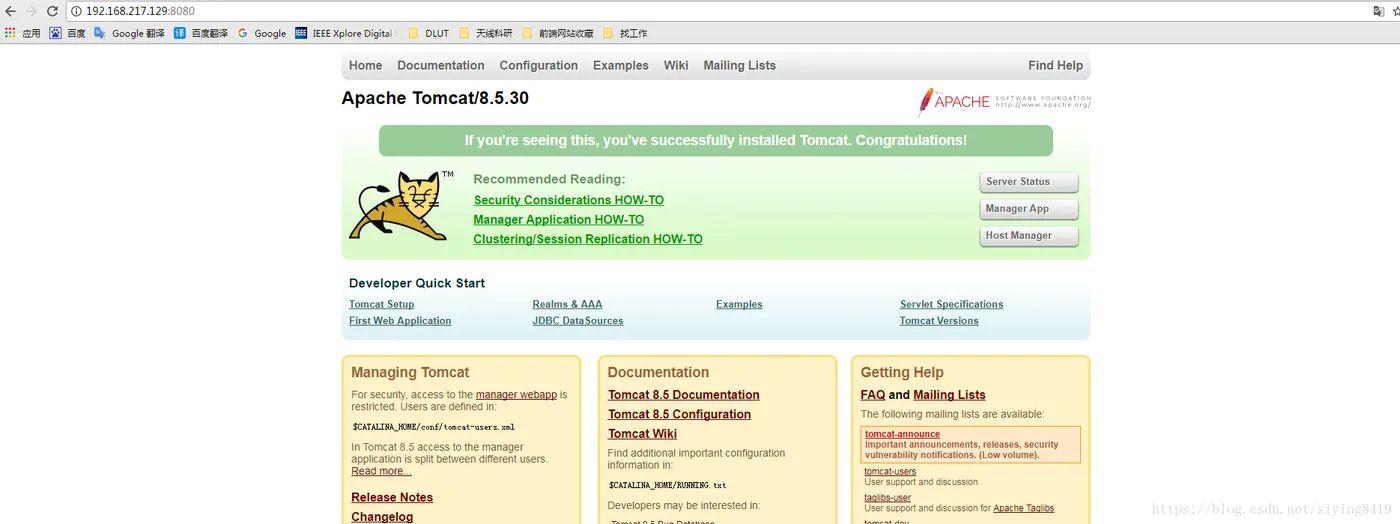Click the Host Manager button

[1029, 236]
